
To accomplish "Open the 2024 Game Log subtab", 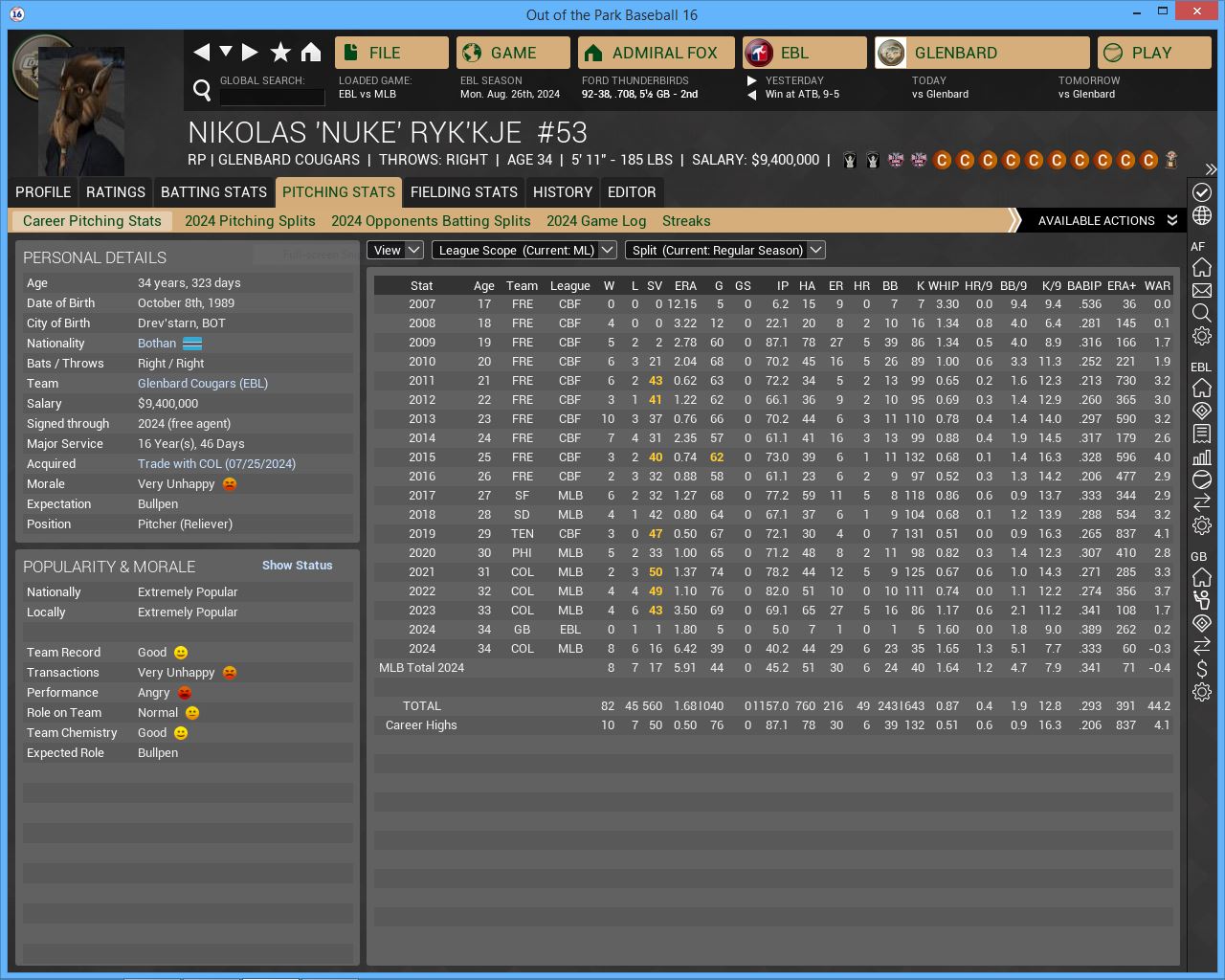I will (595, 221).
